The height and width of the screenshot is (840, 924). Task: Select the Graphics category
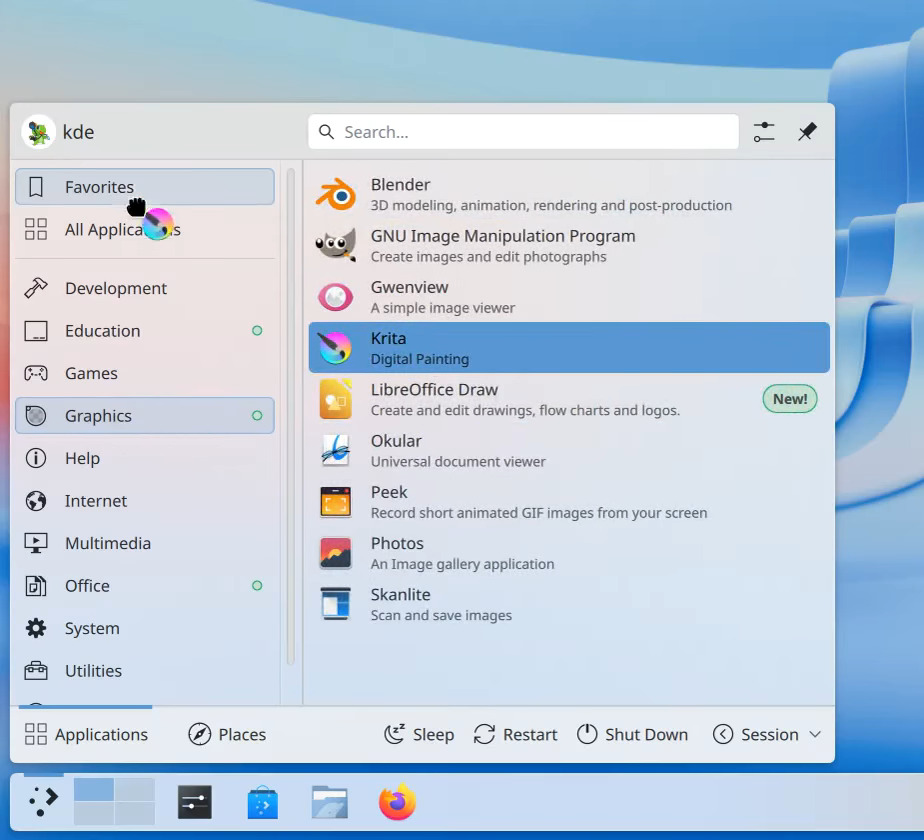pos(145,416)
